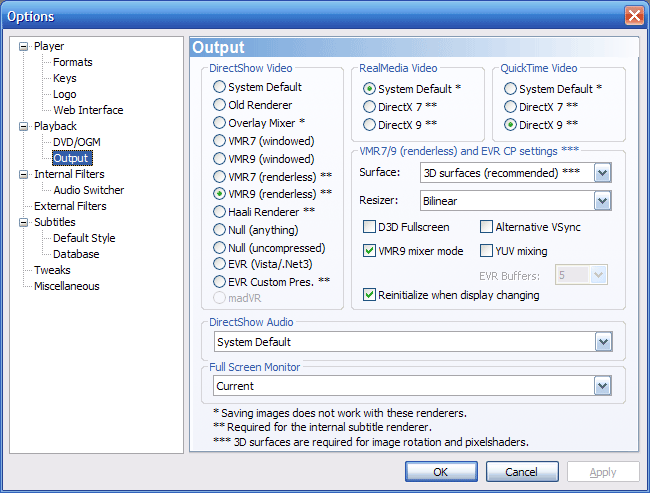Open the Resizer dropdown
The width and height of the screenshot is (650, 493).
tap(601, 201)
